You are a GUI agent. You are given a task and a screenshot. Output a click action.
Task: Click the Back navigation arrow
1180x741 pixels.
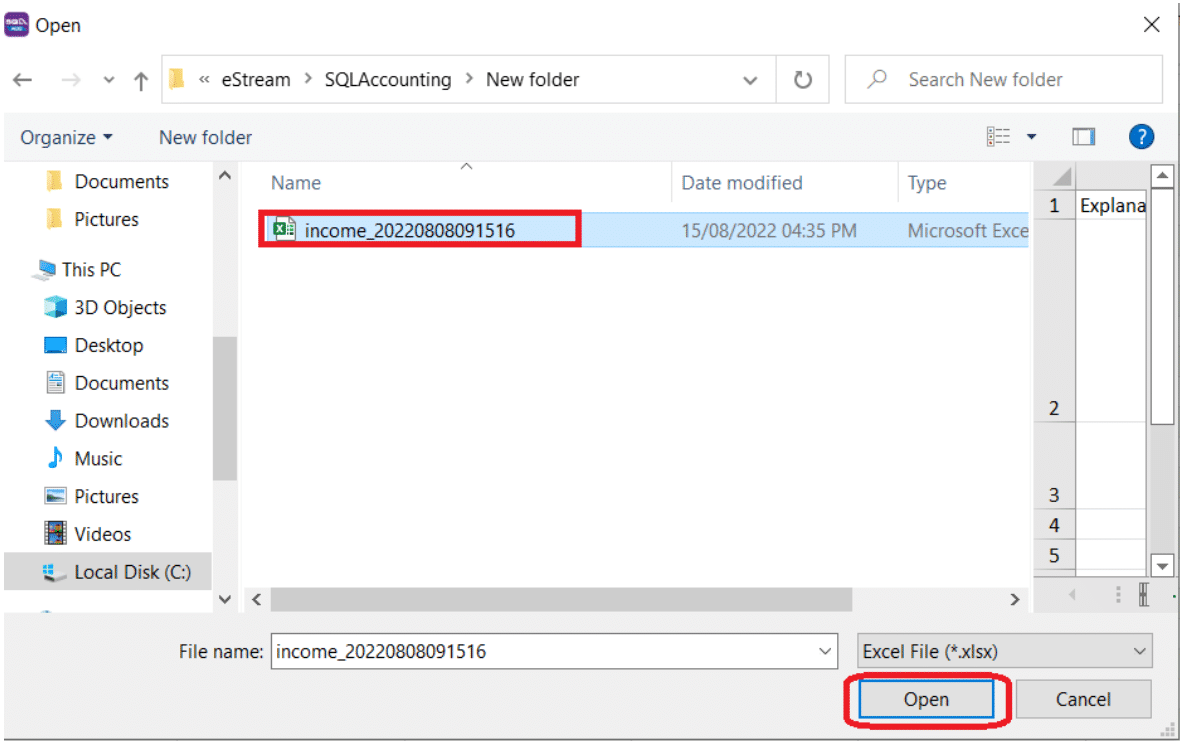click(22, 80)
